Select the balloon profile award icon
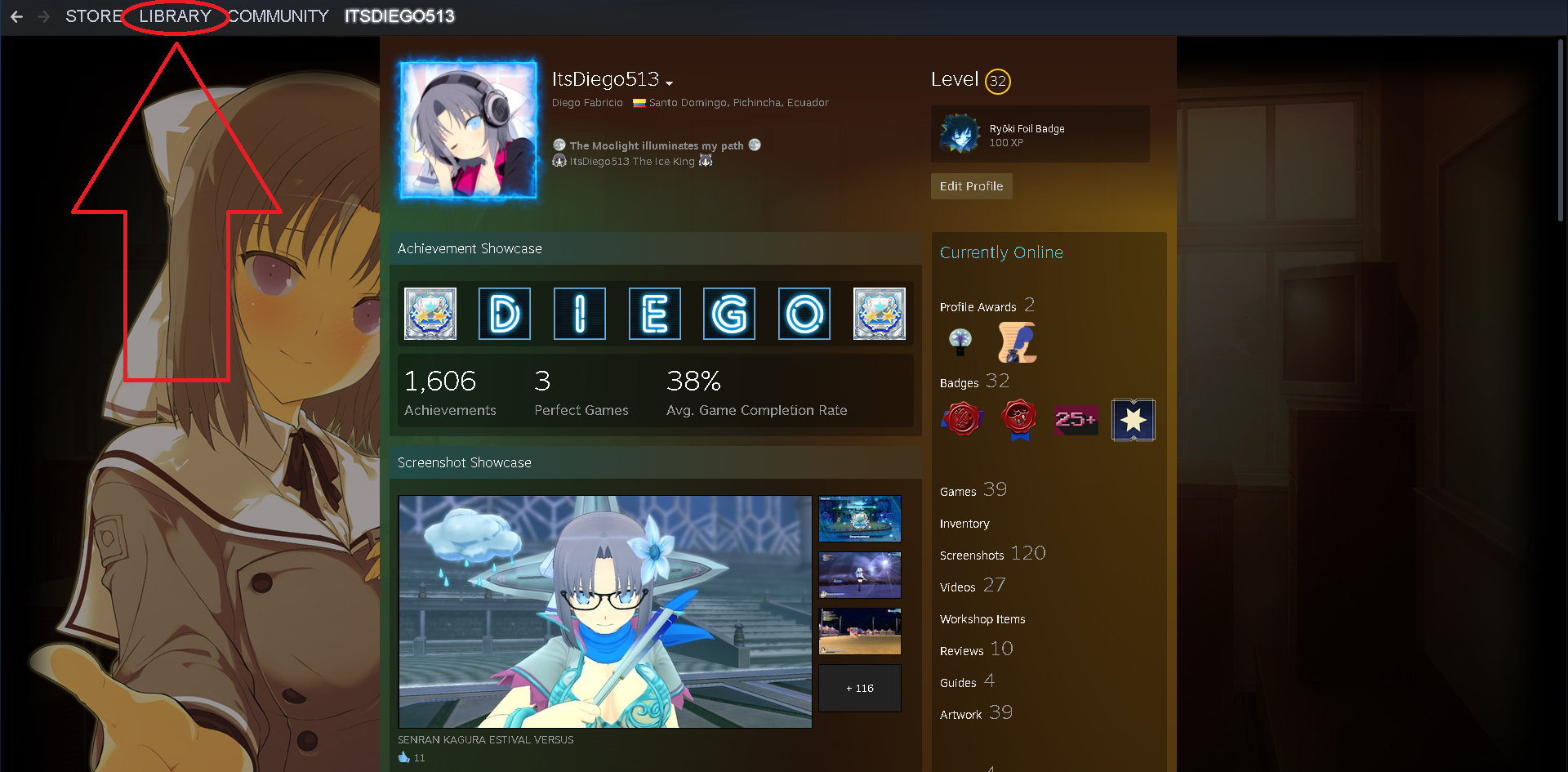1568x772 pixels. tap(960, 341)
